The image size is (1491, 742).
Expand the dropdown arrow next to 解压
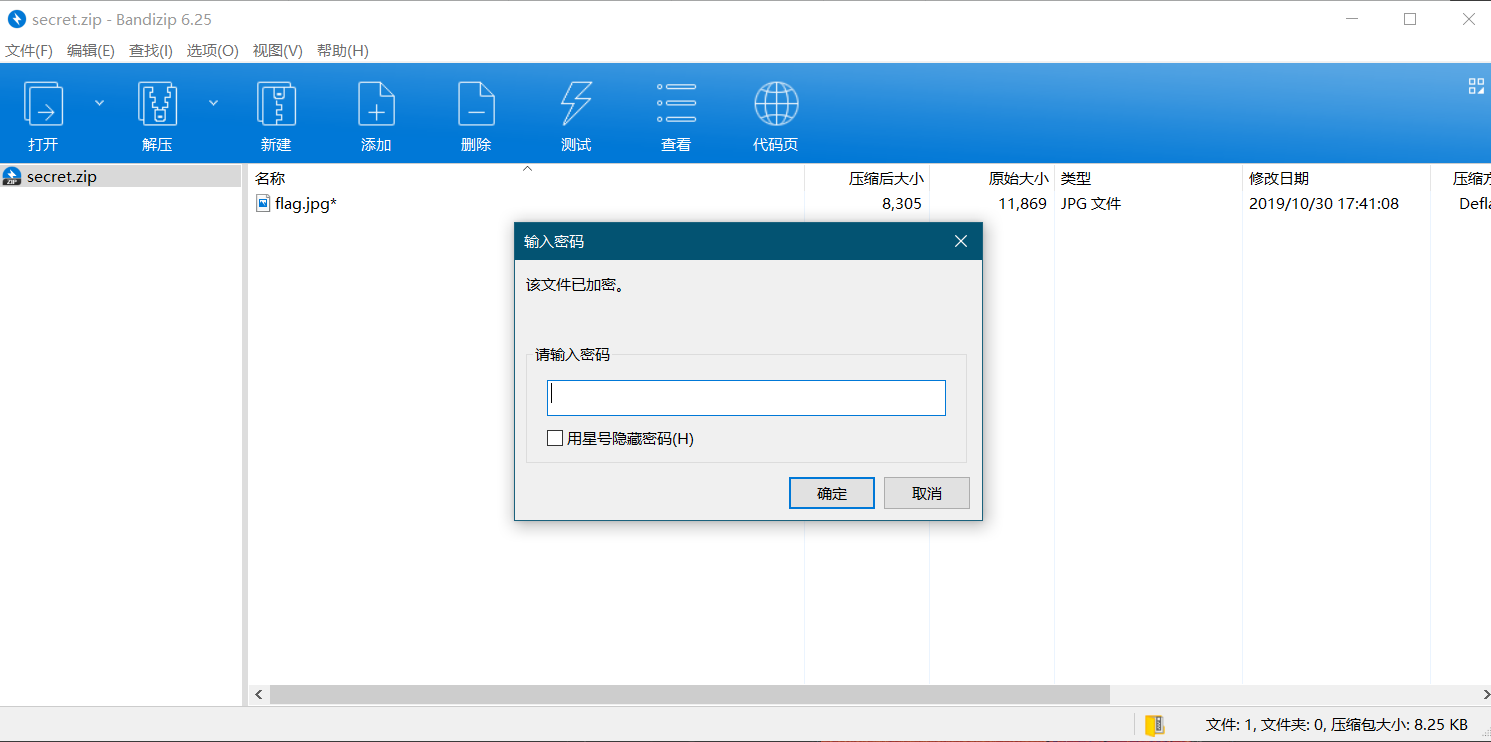click(213, 102)
